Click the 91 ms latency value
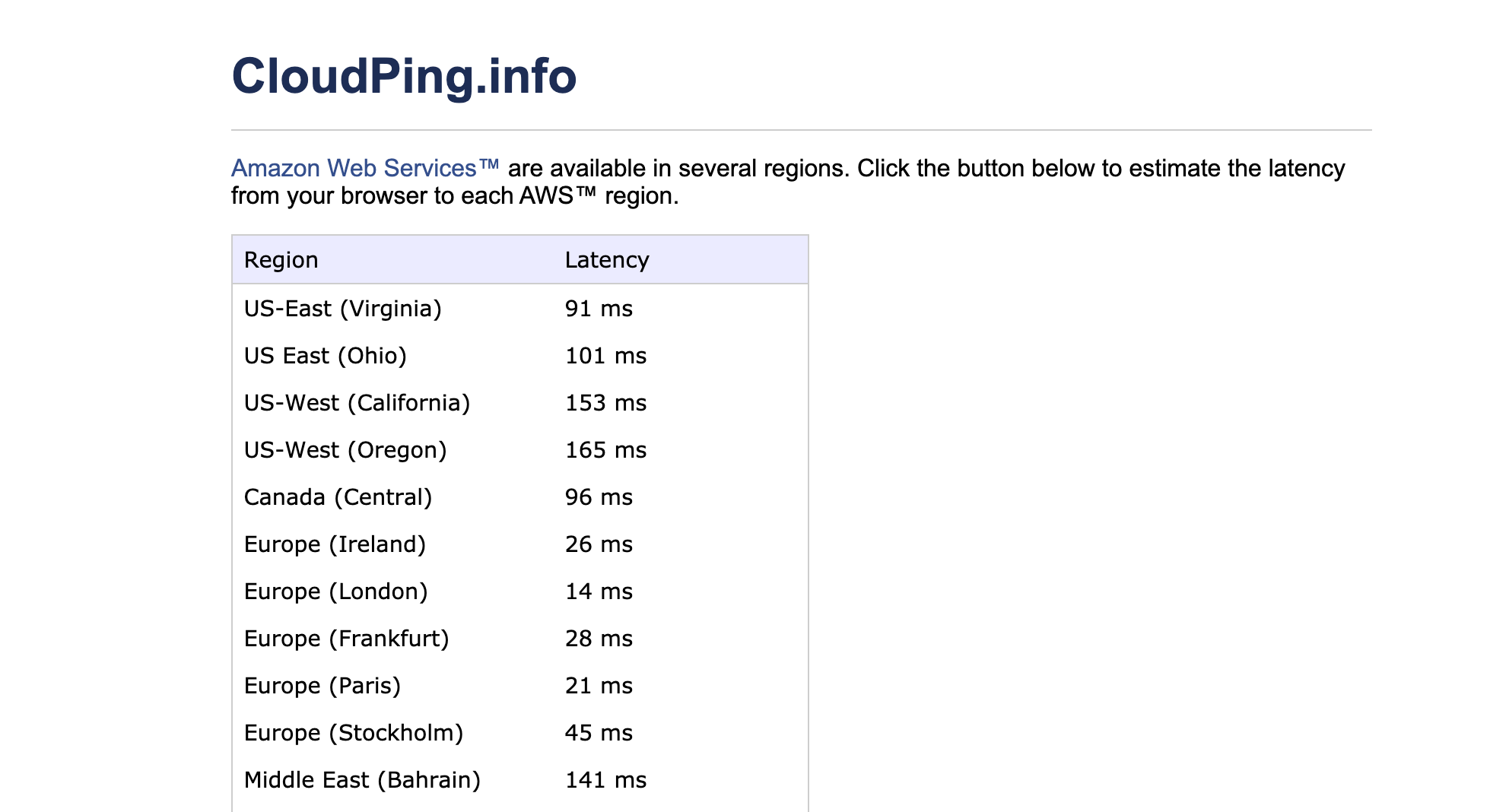The width and height of the screenshot is (1509, 812). click(x=599, y=308)
